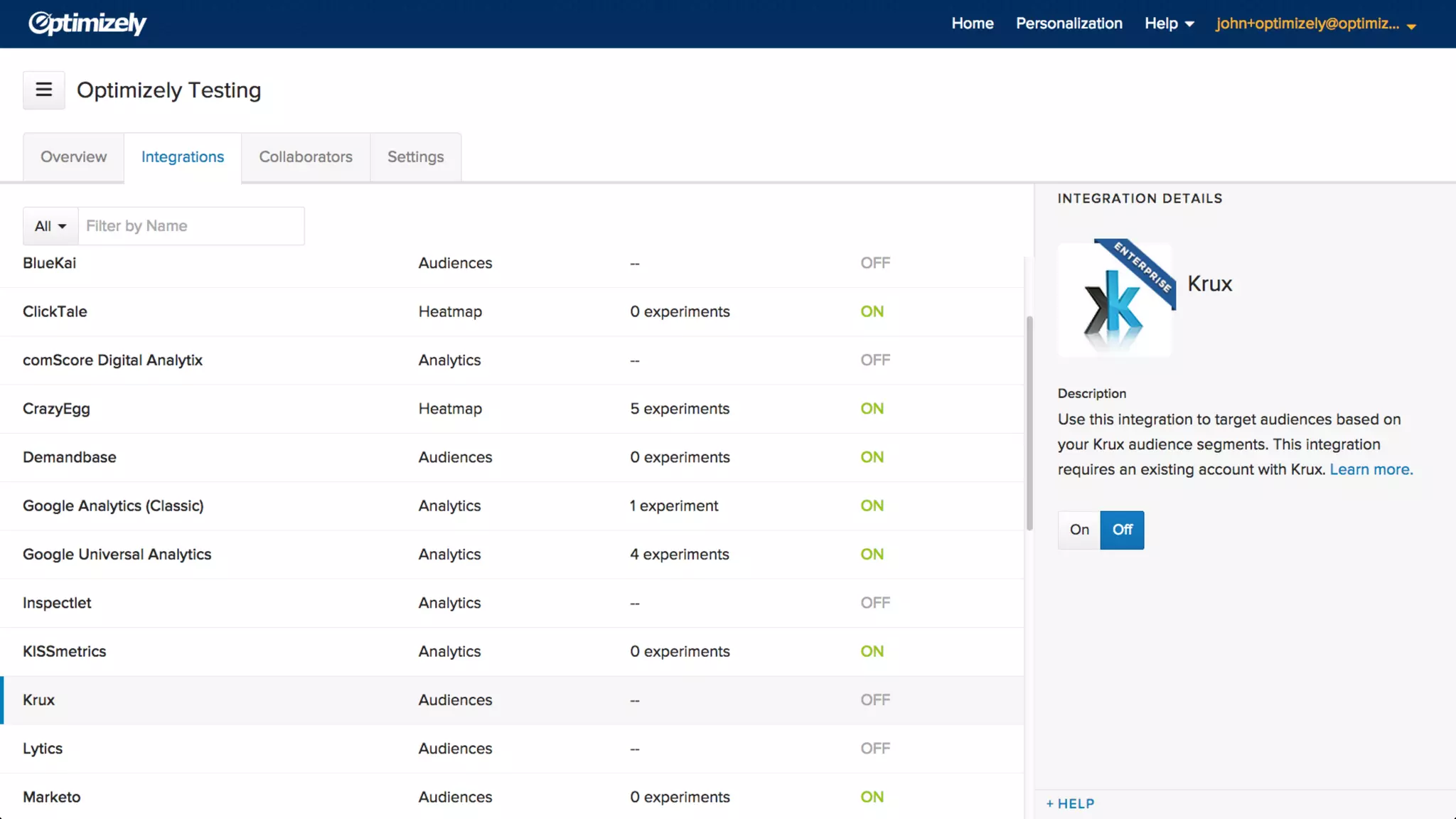This screenshot has height=819, width=1456.
Task: Select Google Analytics (Classic) row
Action: 512,505
